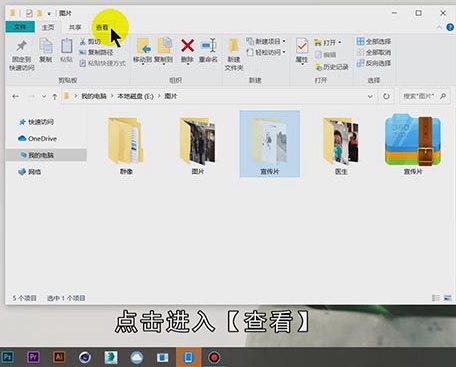
Task: Select 我的电脑 in the navigation pane
Action: point(46,155)
